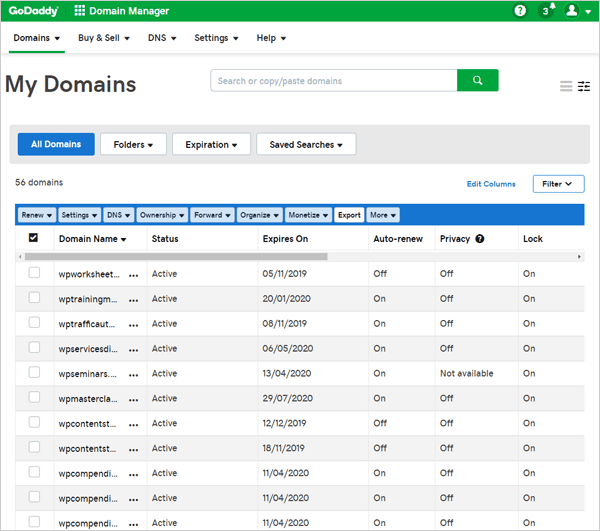Open options dots for 18/11/2019 wpcontentst row
This screenshot has height=531, width=600.
134,450
